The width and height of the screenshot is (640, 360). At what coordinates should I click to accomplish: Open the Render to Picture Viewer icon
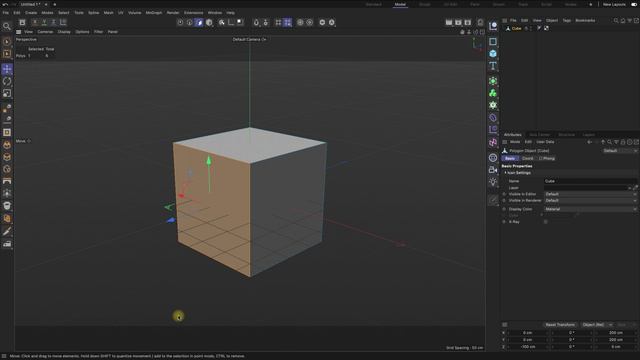pos(458,22)
